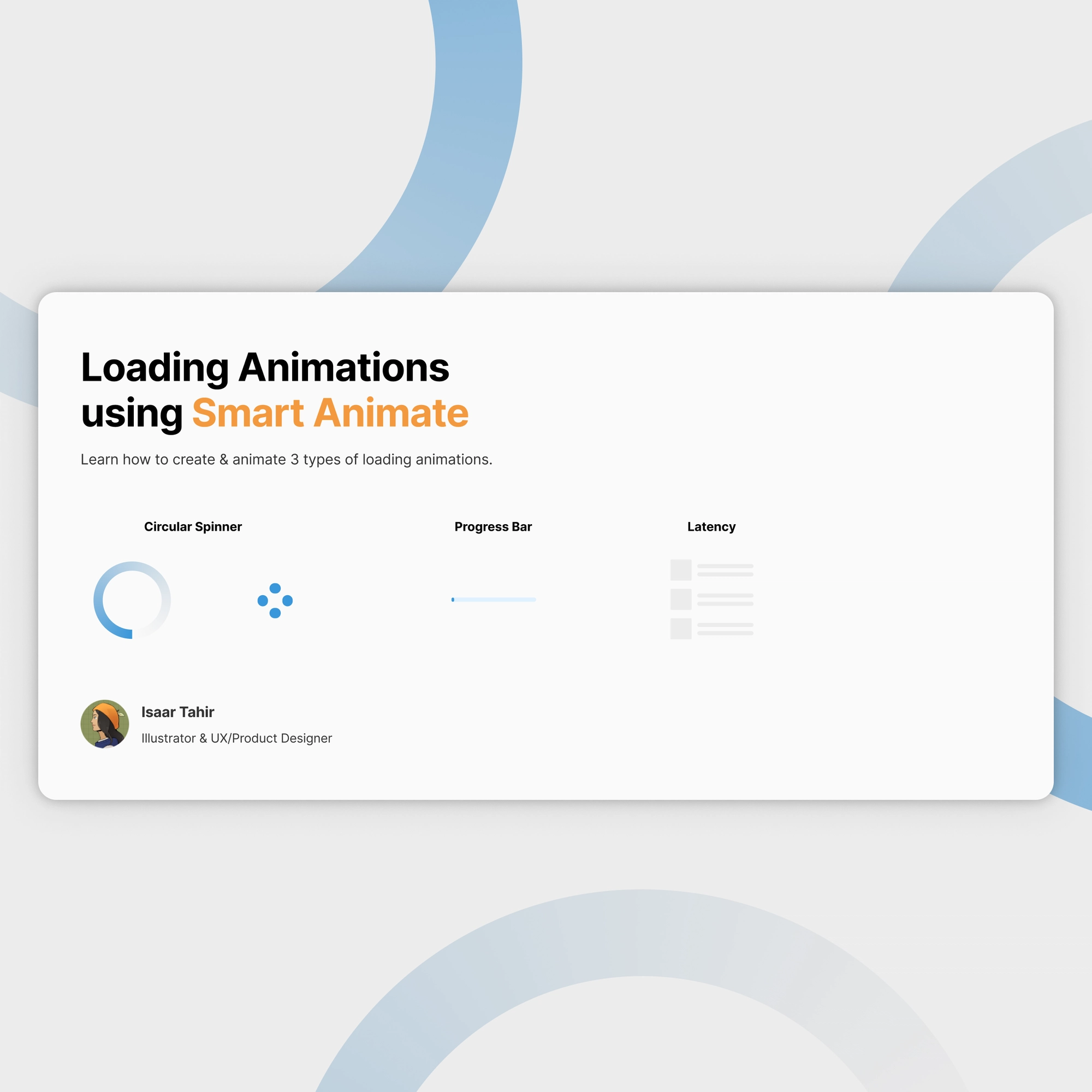1092x1092 pixels.
Task: Click the orange Smart Animate text
Action: tap(330, 413)
